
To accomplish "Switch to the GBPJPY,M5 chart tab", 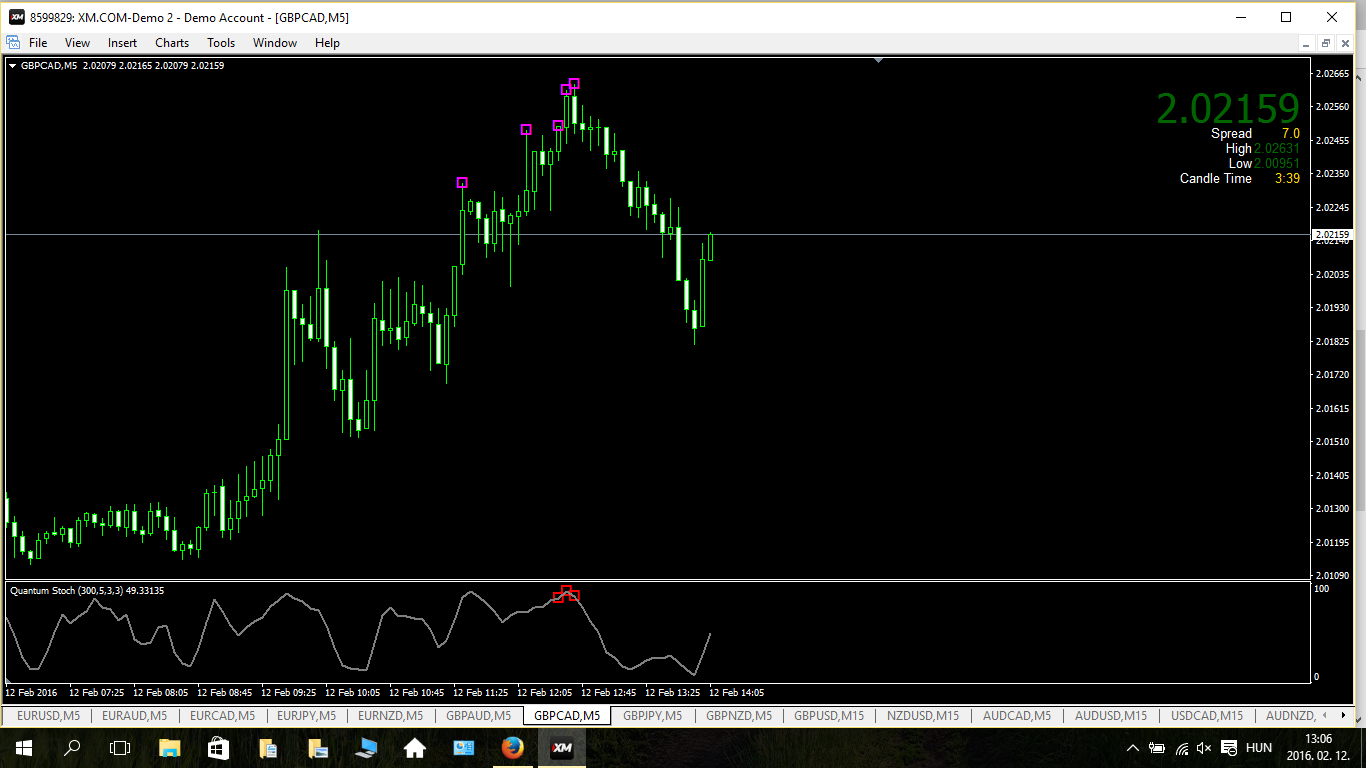I will click(652, 715).
